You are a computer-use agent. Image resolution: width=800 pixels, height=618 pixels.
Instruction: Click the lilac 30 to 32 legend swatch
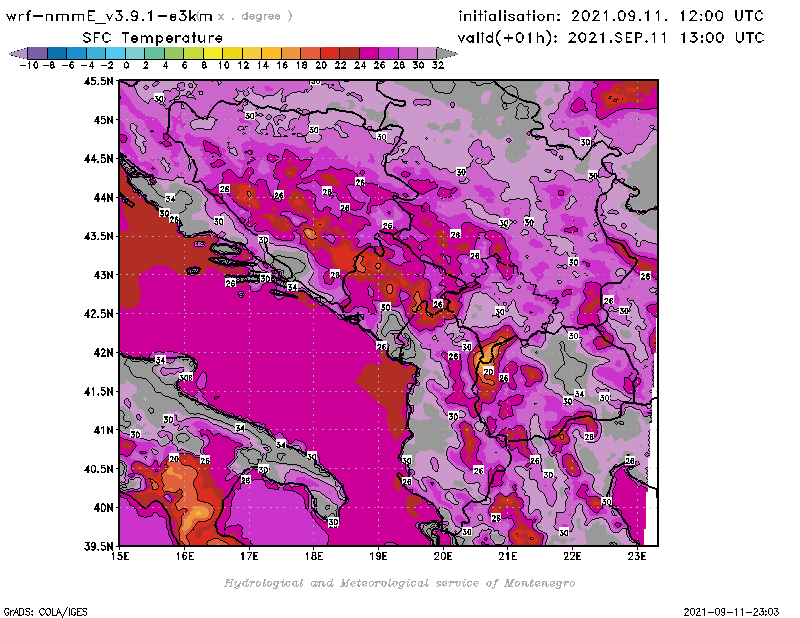pyautogui.click(x=427, y=53)
